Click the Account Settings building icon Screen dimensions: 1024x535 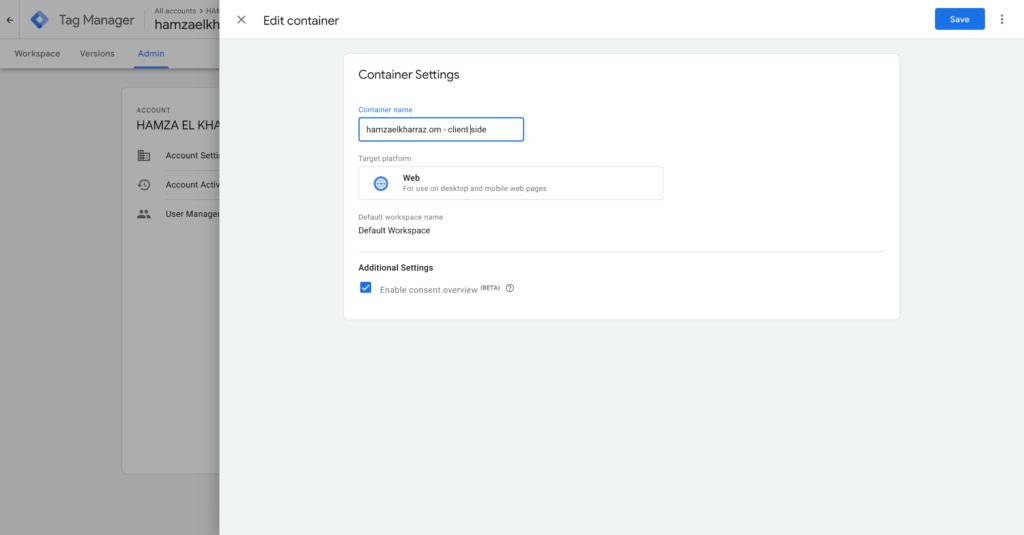pyautogui.click(x=144, y=156)
